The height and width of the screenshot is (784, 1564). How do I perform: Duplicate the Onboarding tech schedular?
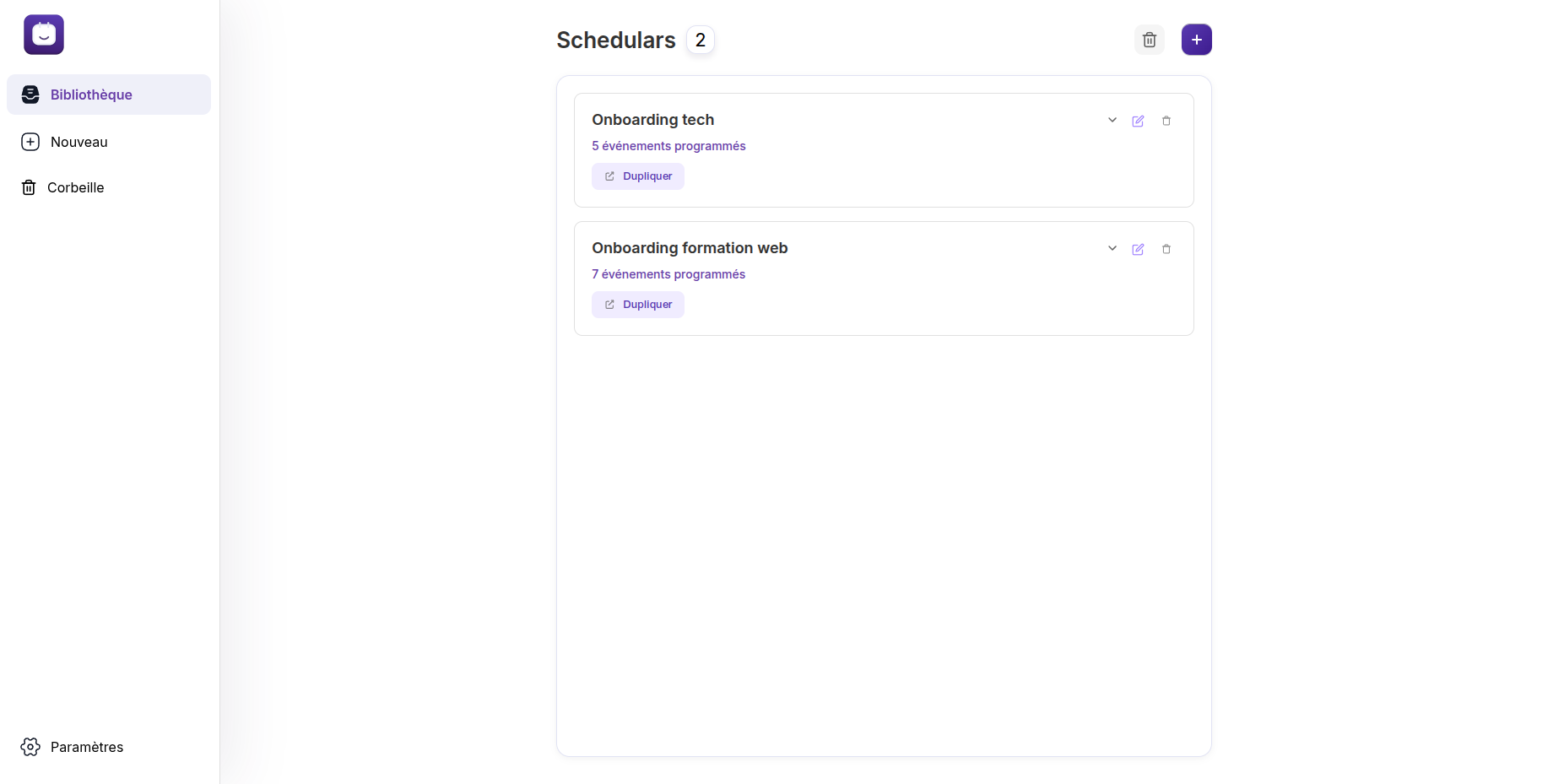tap(637, 176)
